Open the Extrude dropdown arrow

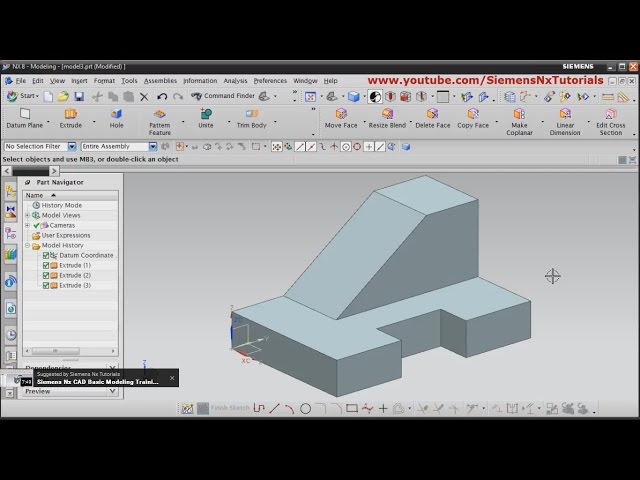point(94,121)
